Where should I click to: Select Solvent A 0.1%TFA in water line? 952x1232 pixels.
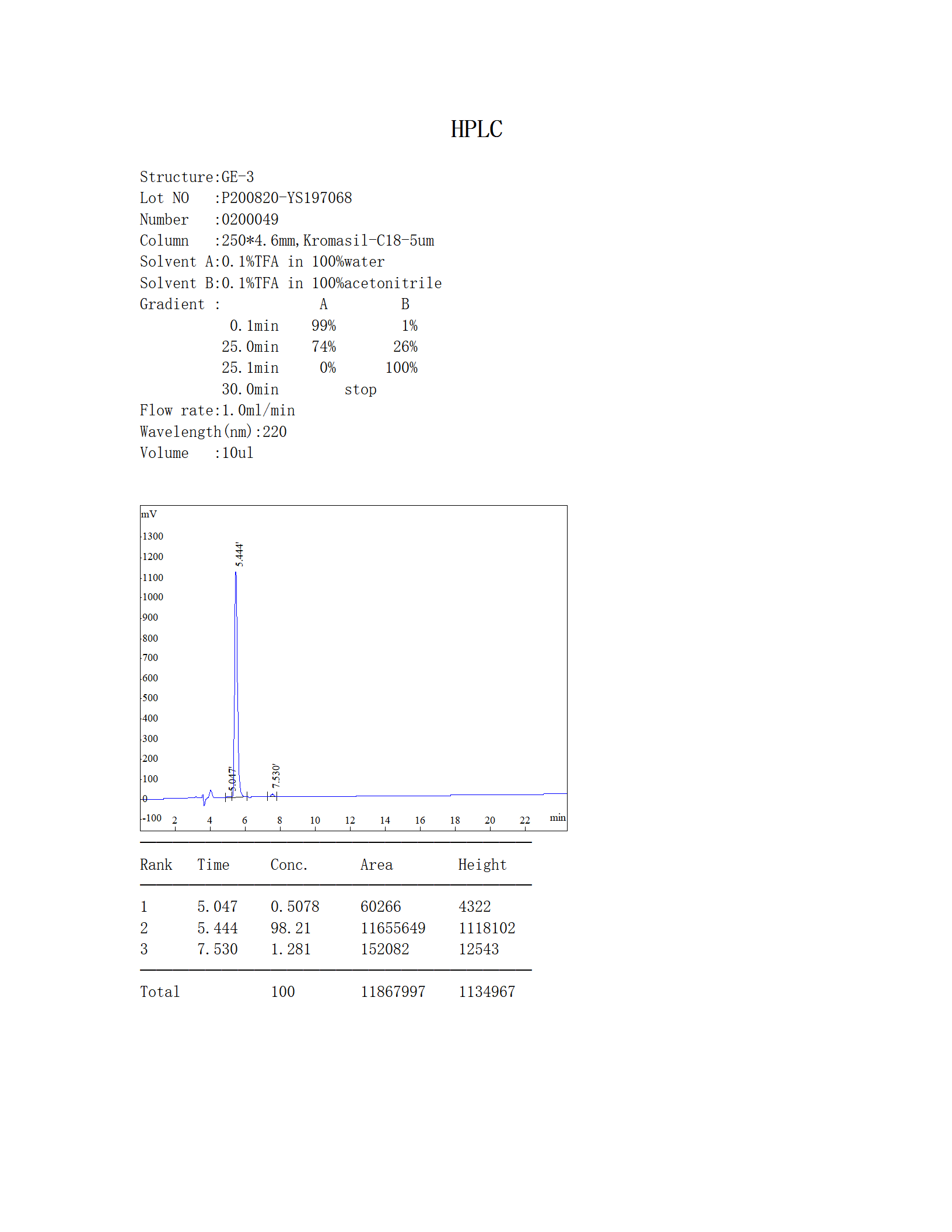(x=261, y=261)
